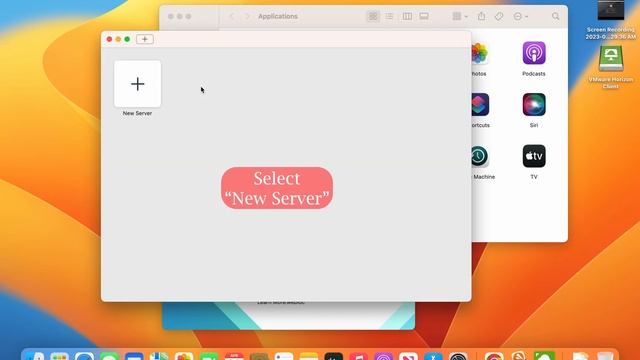Viewport: 640px width, 360px height.
Task: Open the Finder ellipsis action menu
Action: (x=521, y=16)
